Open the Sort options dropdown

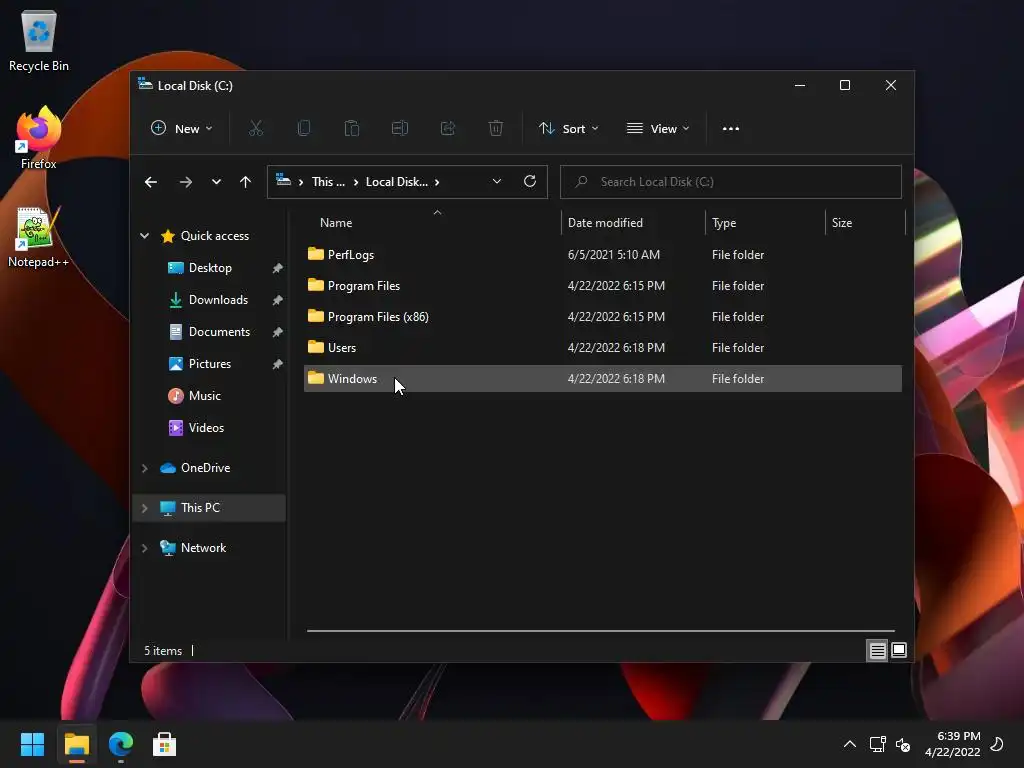[568, 129]
